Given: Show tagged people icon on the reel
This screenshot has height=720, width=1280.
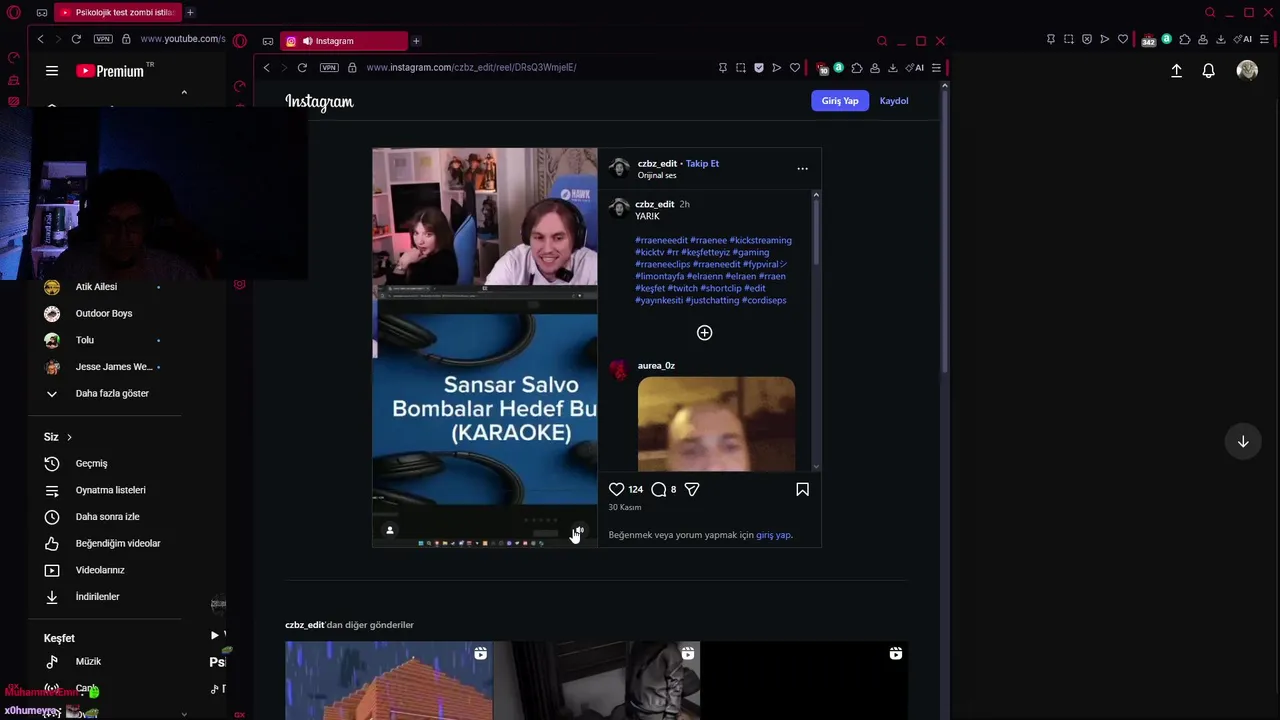Looking at the screenshot, I should pos(390,530).
